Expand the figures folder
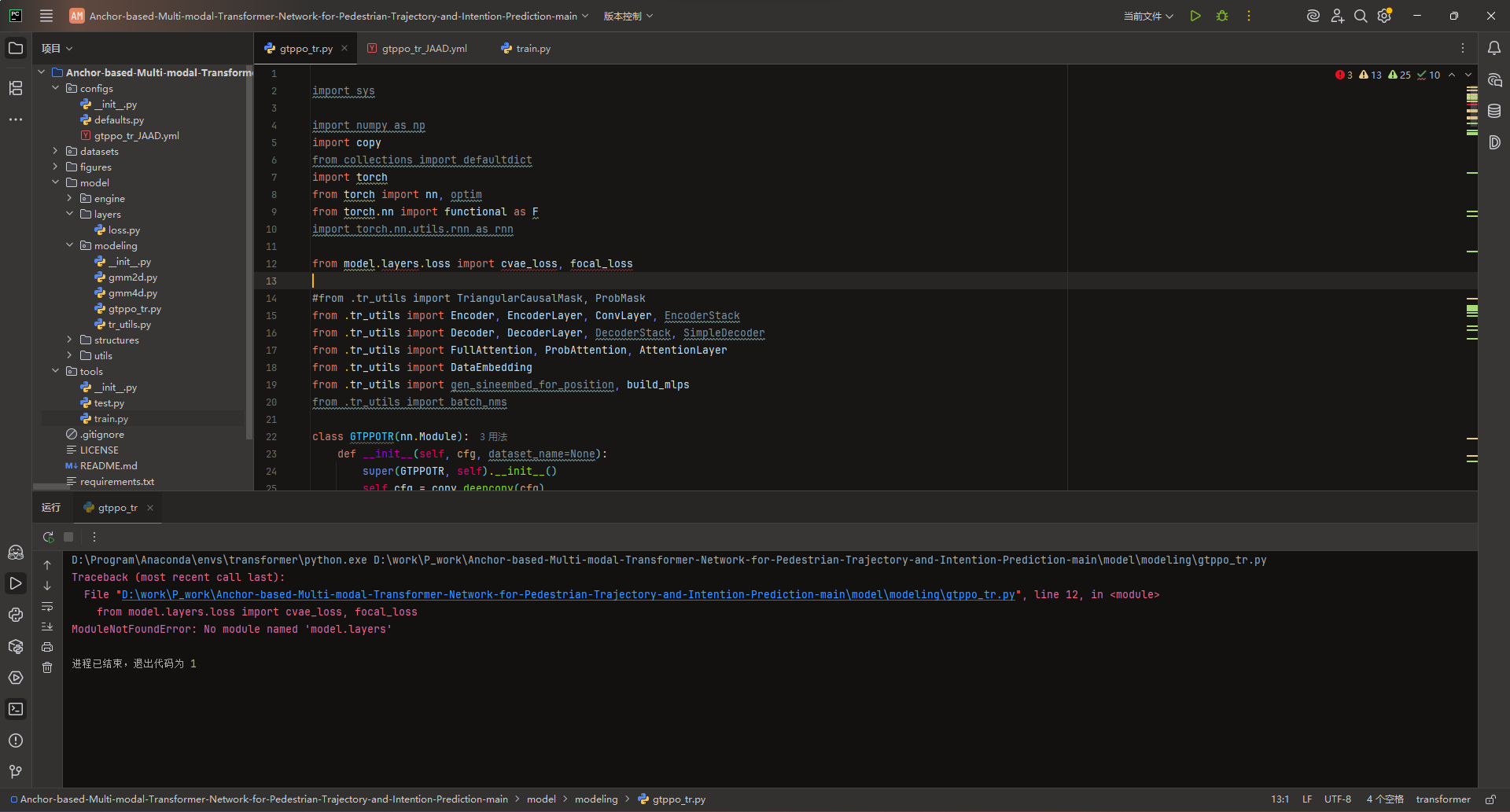Image resolution: width=1510 pixels, height=812 pixels. point(56,167)
